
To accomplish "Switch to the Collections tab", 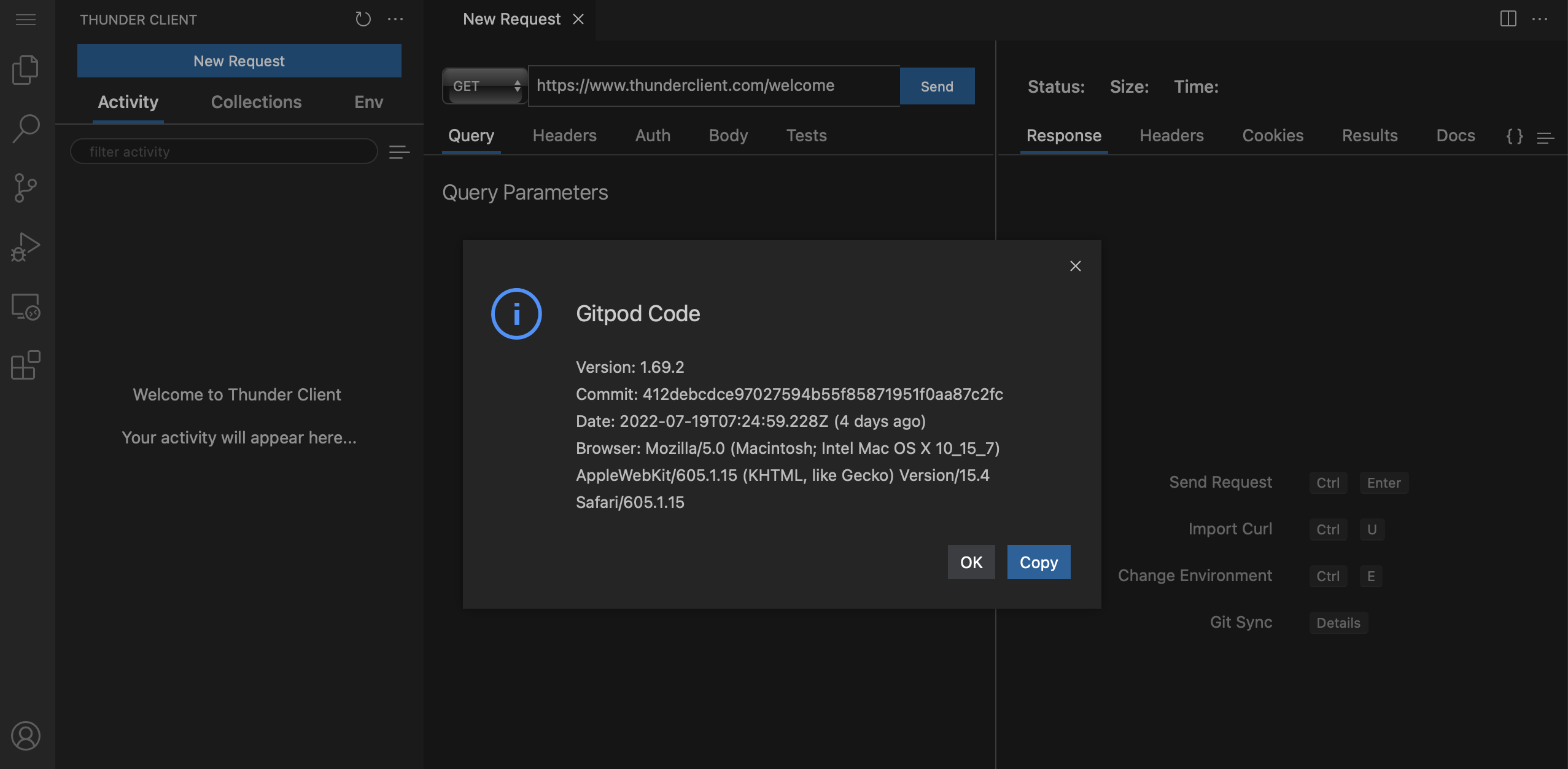I will pyautogui.click(x=256, y=102).
